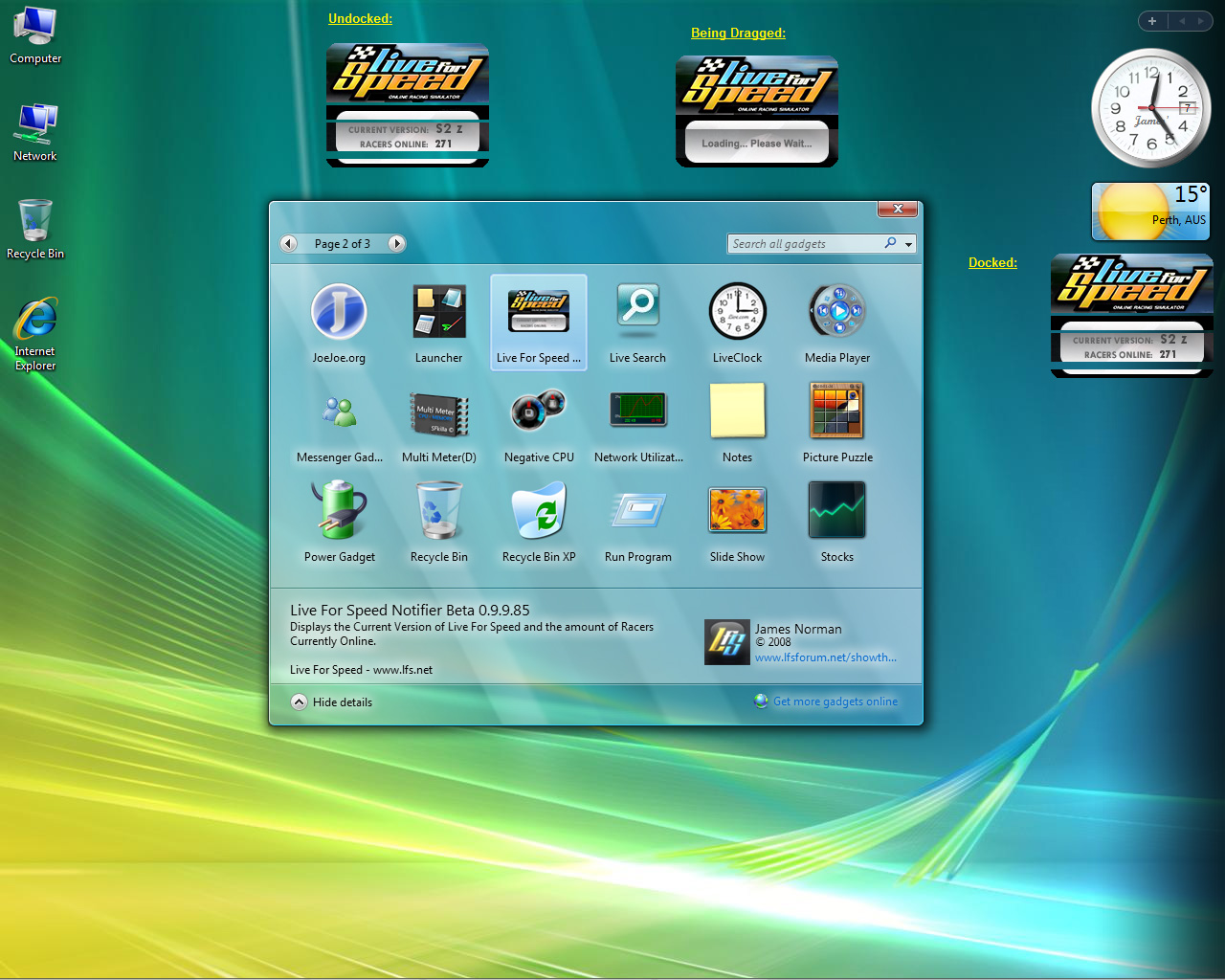
Task: Open Network desktop icon
Action: tap(35, 133)
